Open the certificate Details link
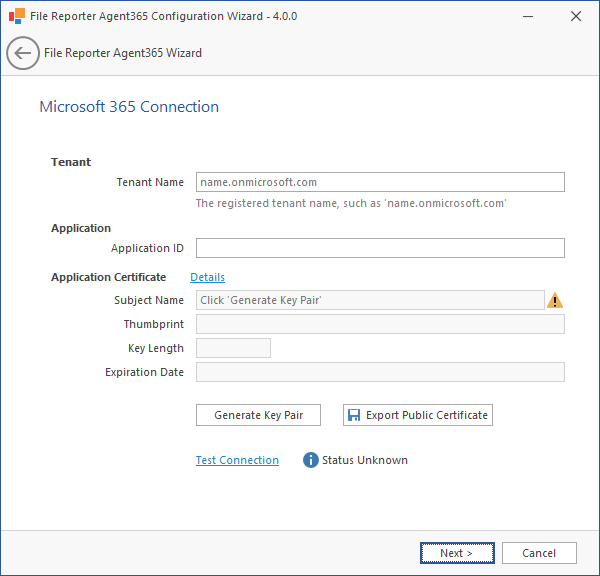This screenshot has height=576, width=600. pyautogui.click(x=207, y=277)
